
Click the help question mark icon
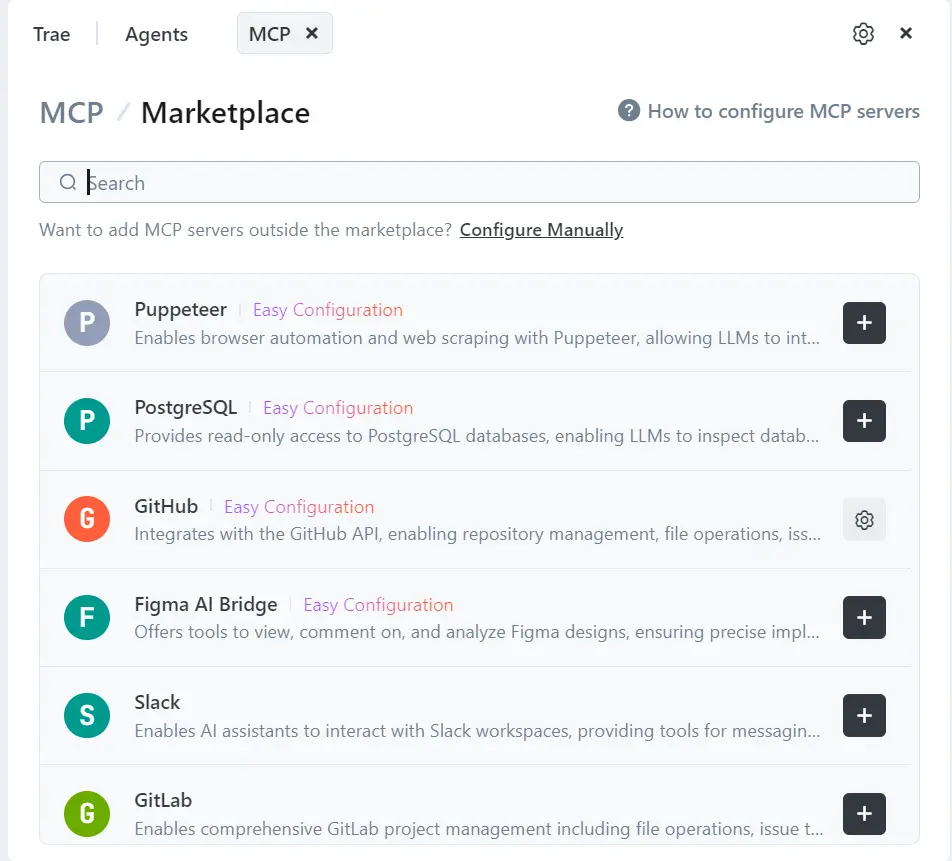(x=628, y=111)
